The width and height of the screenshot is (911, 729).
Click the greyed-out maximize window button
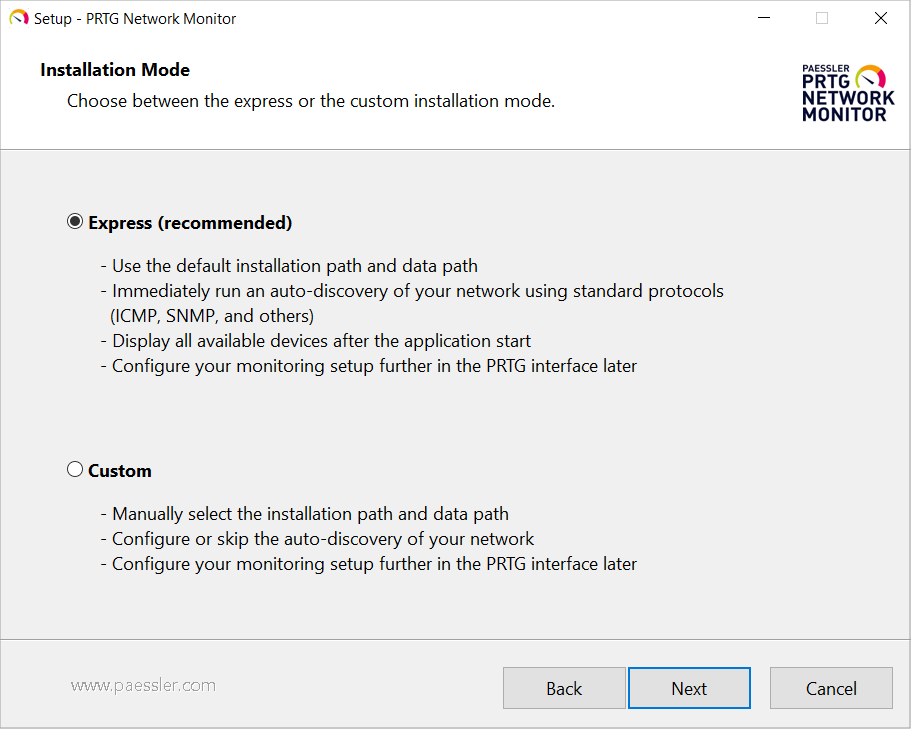[822, 18]
